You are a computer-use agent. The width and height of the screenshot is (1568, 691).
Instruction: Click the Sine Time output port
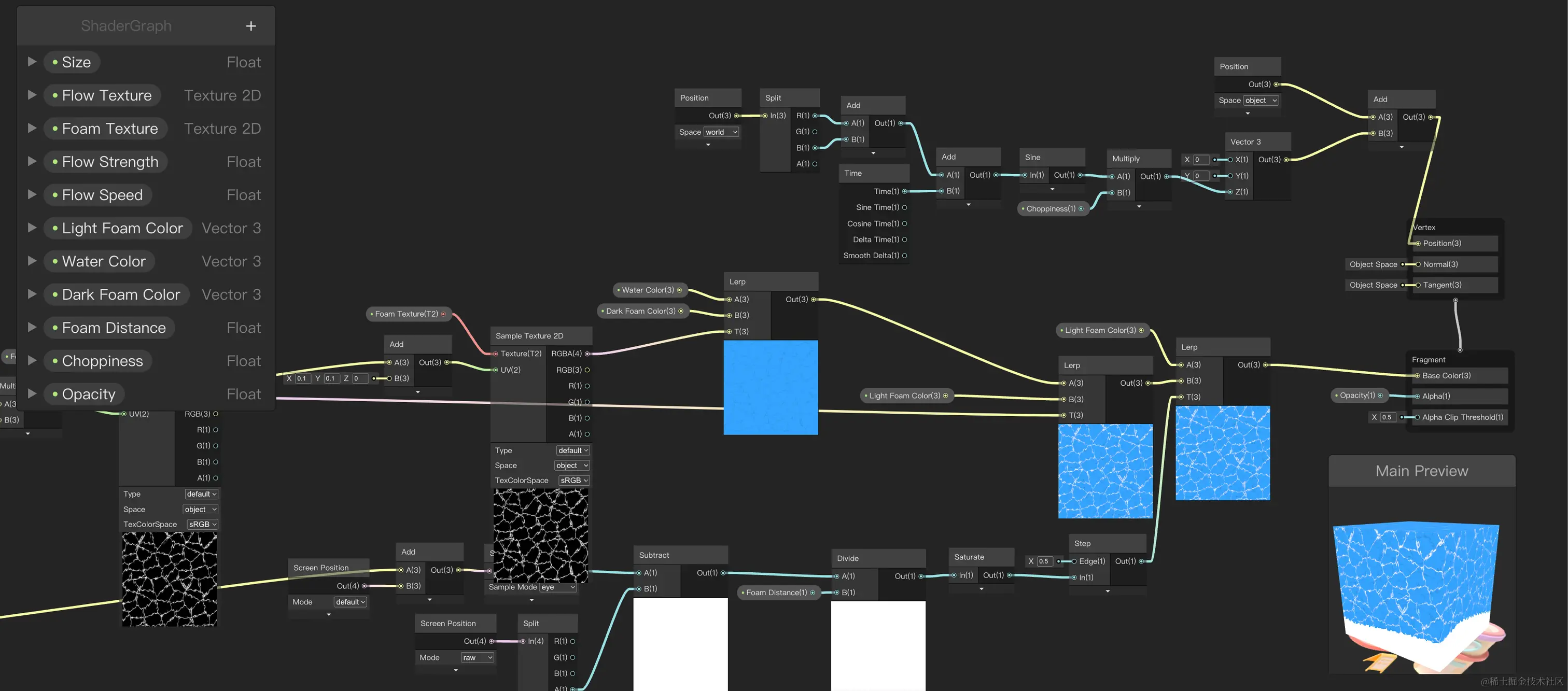coord(904,207)
